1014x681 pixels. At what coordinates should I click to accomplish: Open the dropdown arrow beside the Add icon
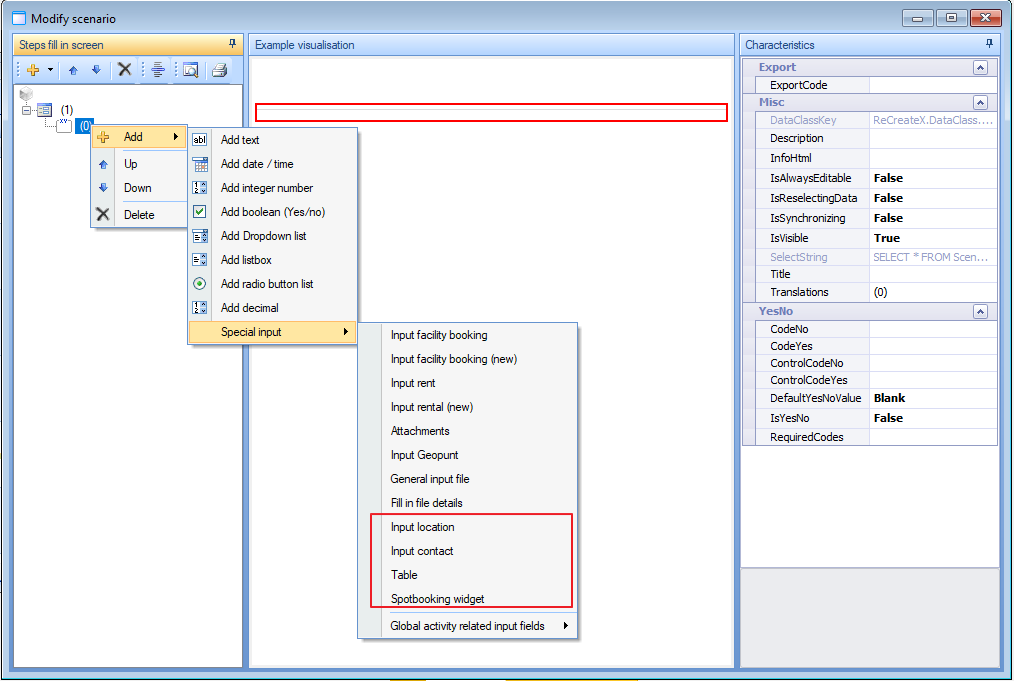pos(50,70)
